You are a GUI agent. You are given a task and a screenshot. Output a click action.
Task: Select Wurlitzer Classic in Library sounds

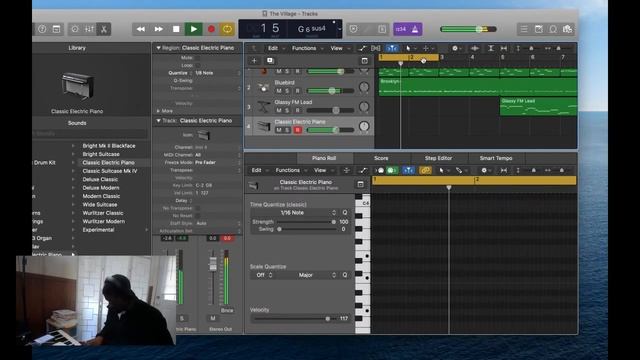point(103,213)
